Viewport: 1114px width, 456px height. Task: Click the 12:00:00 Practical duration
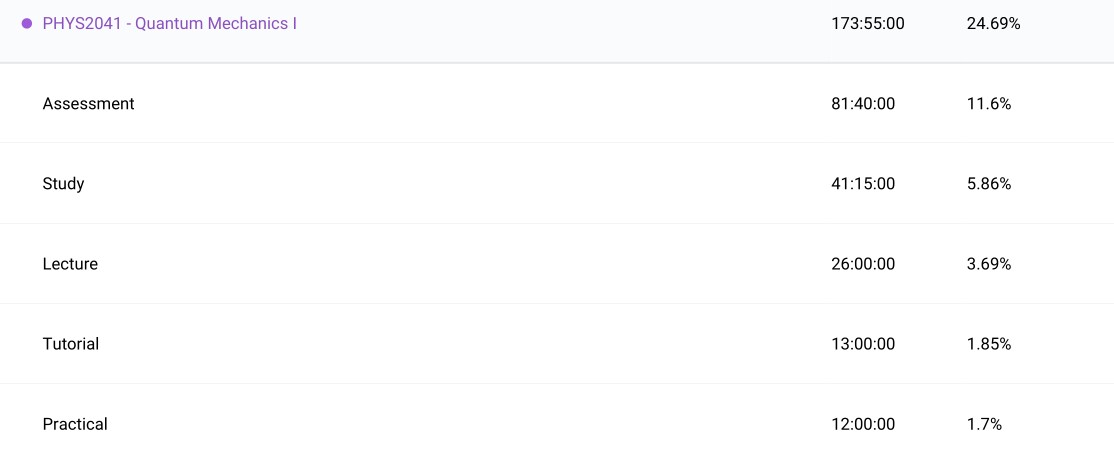(x=863, y=424)
